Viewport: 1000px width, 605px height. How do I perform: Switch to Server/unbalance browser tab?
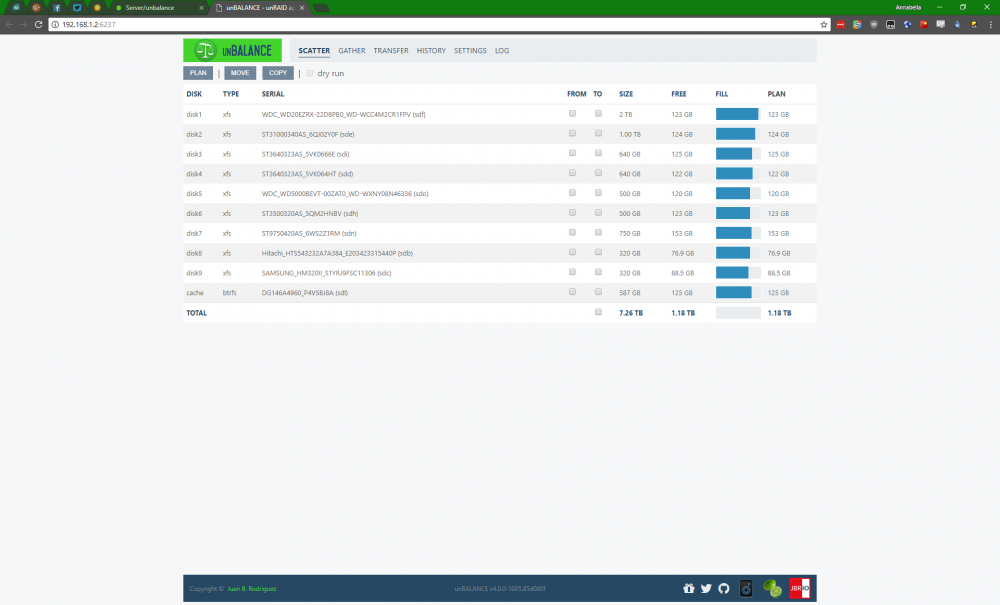(x=158, y=8)
